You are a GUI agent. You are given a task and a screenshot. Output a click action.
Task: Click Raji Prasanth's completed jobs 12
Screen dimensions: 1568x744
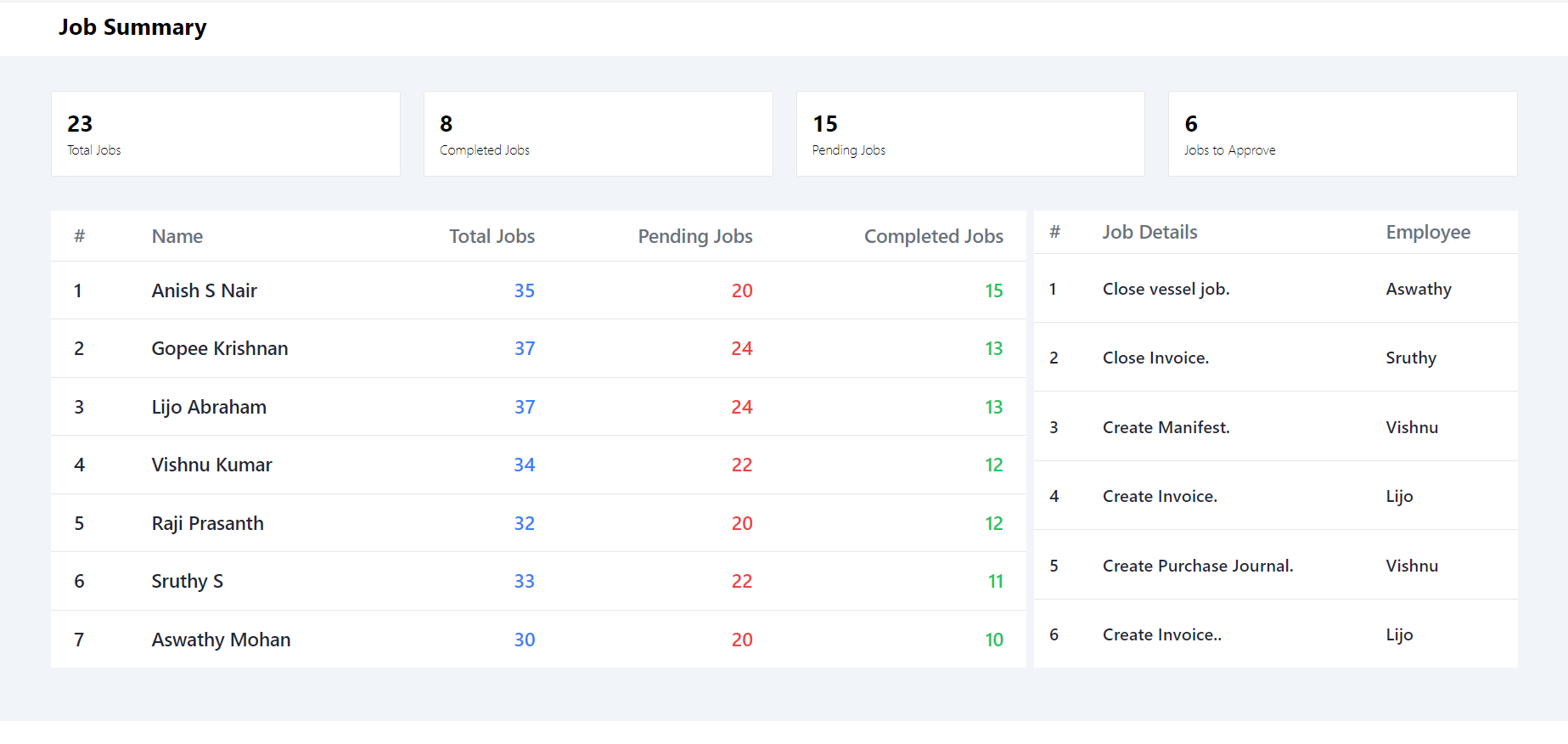click(994, 523)
